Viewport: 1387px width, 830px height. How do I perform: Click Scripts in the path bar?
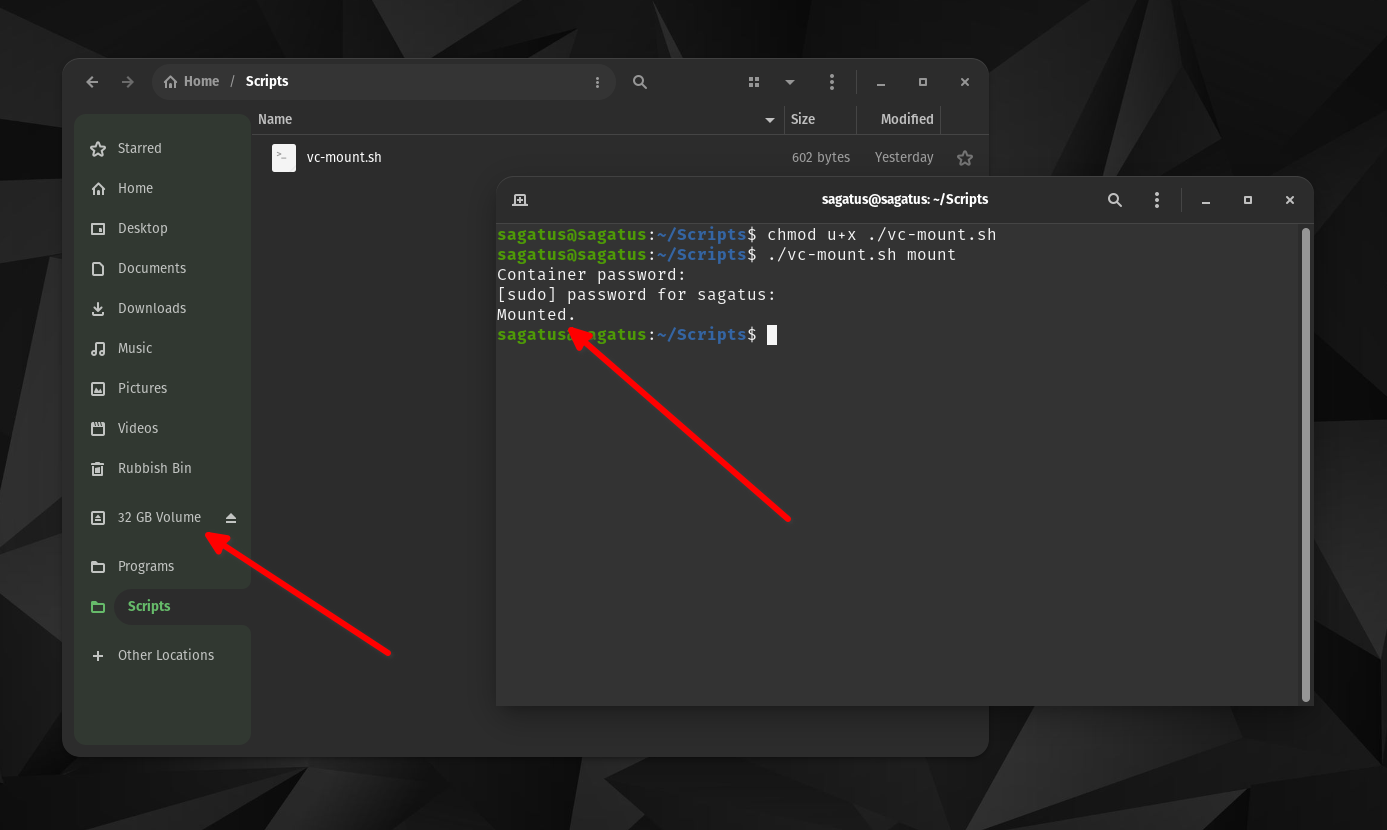267,82
